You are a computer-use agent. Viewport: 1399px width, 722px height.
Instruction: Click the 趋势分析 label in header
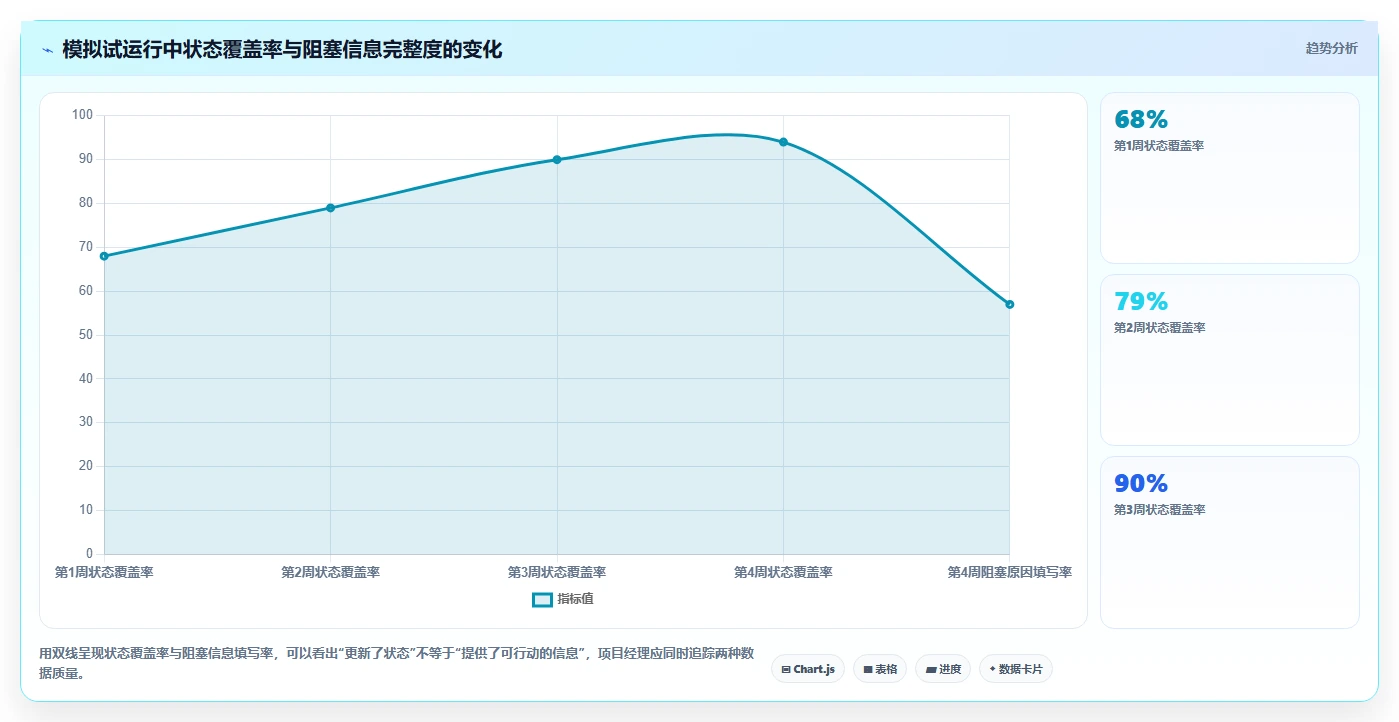1331,48
